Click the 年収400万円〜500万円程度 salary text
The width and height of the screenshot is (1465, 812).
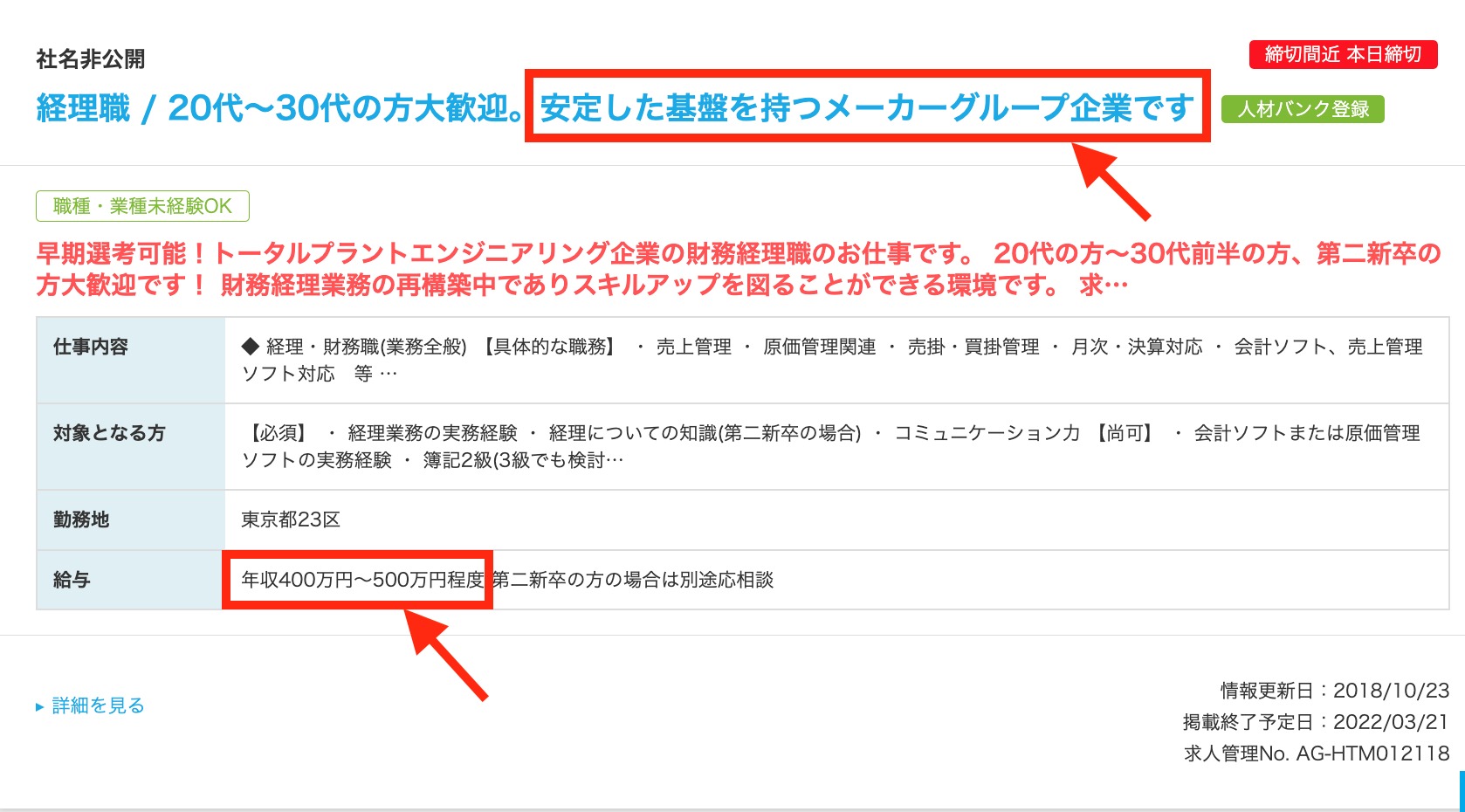362,580
